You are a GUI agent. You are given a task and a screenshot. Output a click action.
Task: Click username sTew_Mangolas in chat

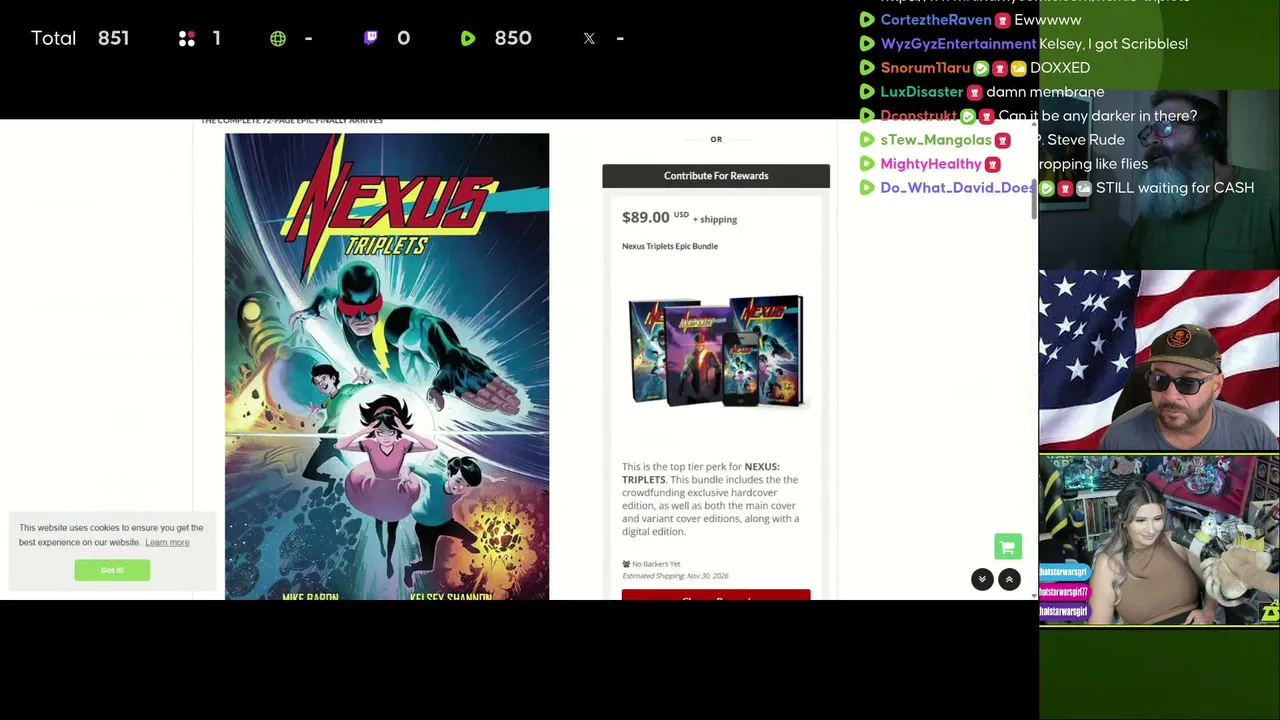(x=936, y=140)
